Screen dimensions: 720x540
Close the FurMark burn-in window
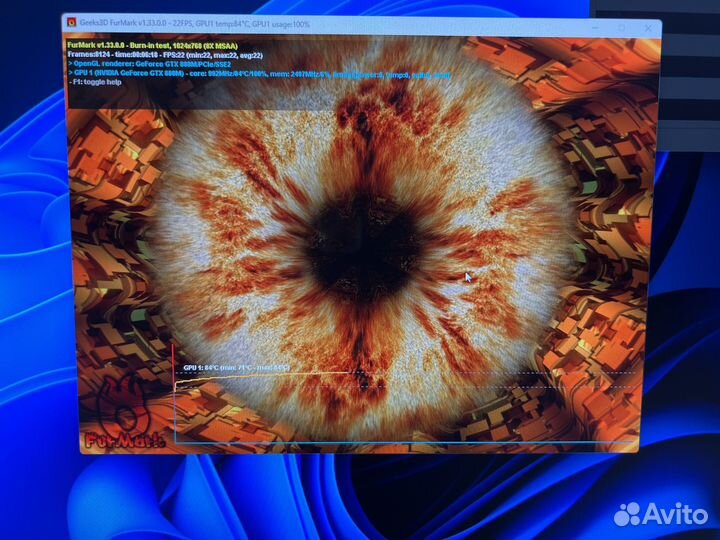tap(649, 29)
